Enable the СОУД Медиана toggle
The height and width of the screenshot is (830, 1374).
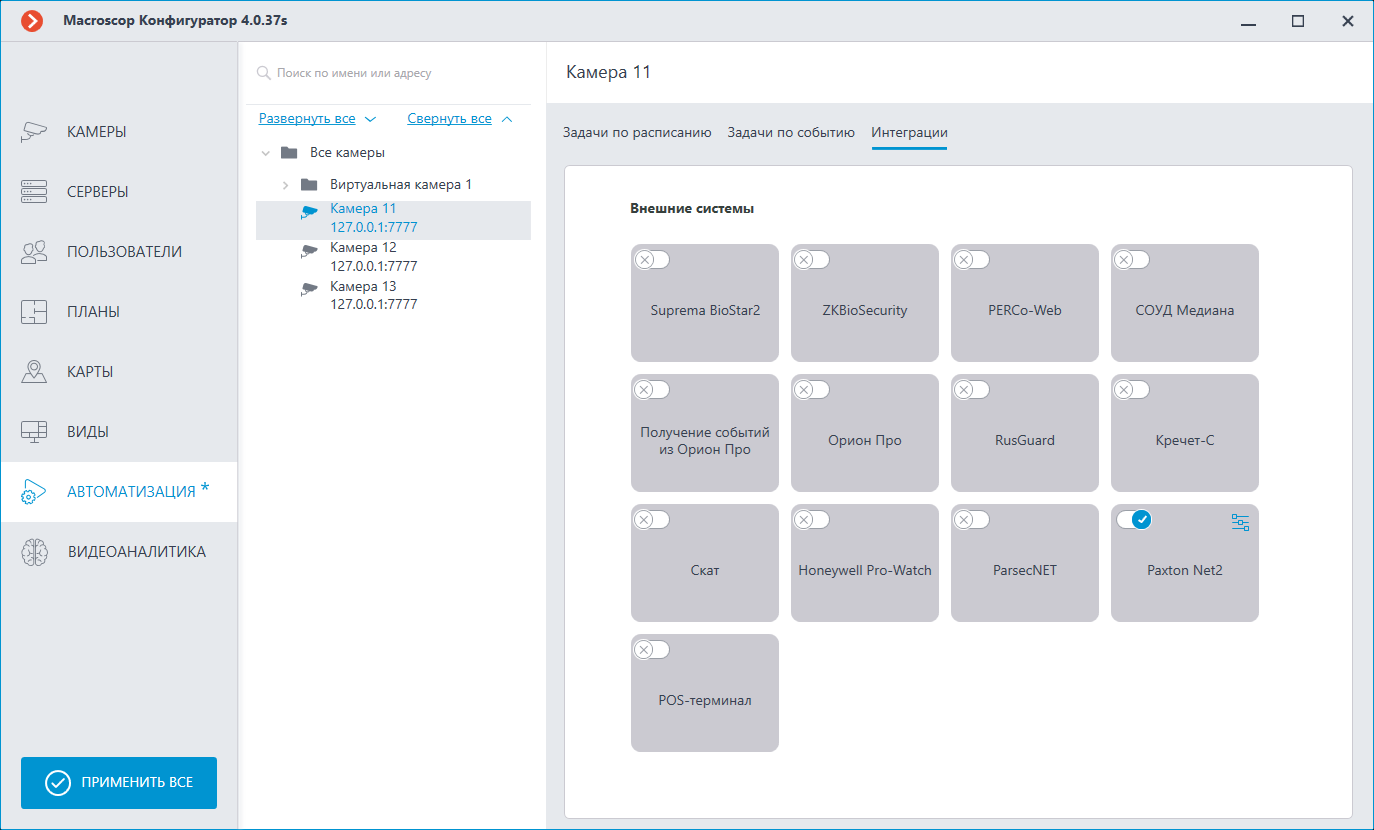(x=1132, y=260)
